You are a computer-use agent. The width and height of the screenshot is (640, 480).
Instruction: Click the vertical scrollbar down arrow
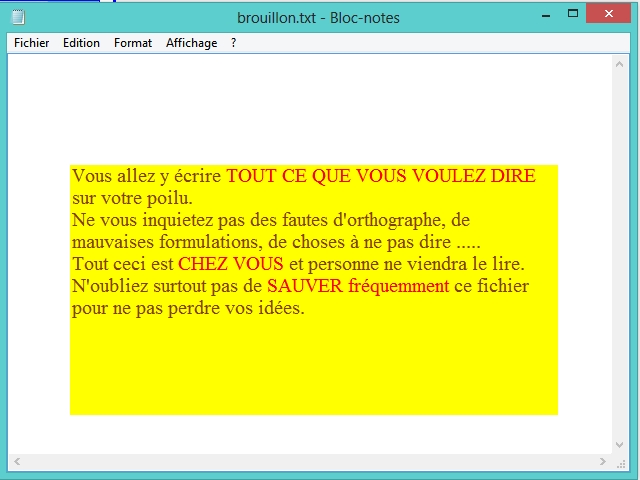point(619,444)
